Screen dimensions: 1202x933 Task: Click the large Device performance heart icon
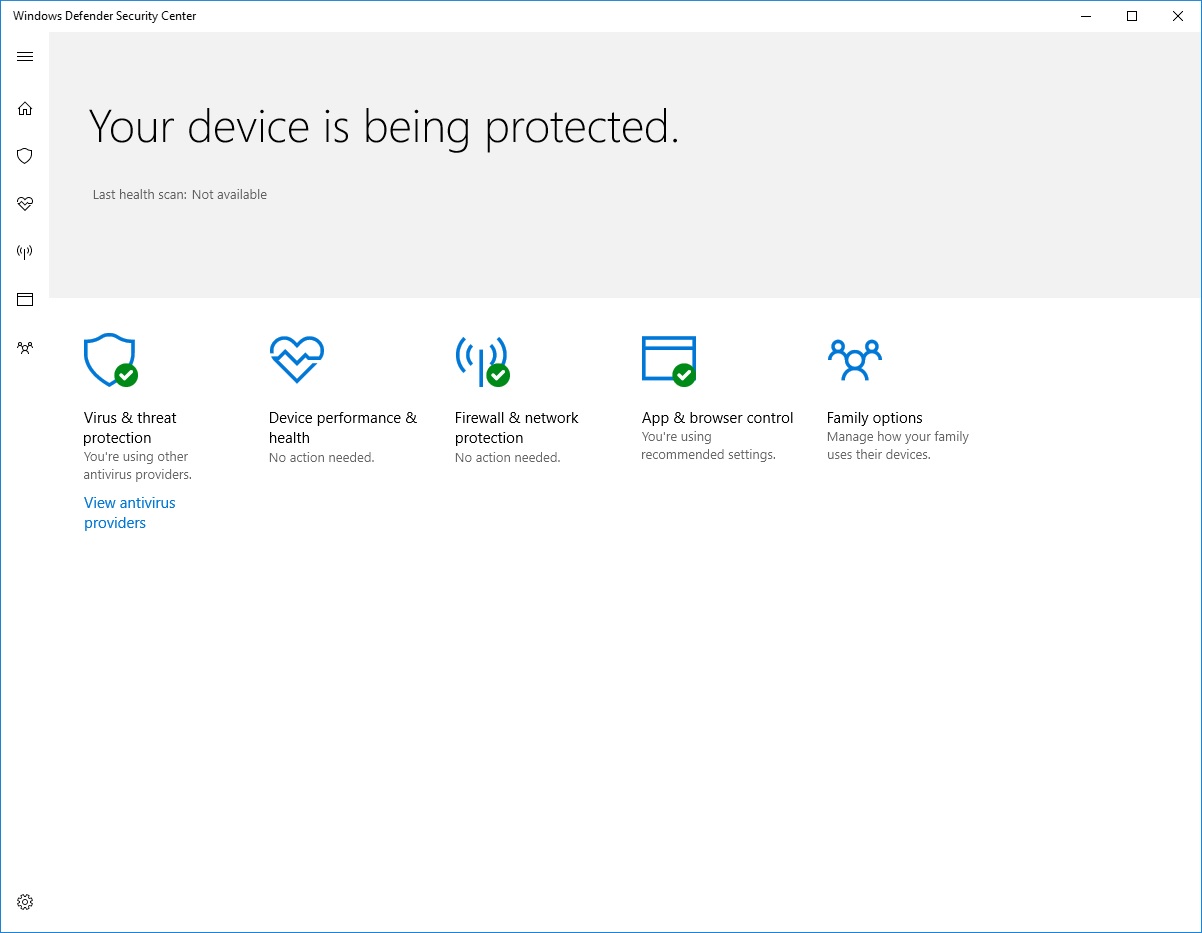(296, 359)
